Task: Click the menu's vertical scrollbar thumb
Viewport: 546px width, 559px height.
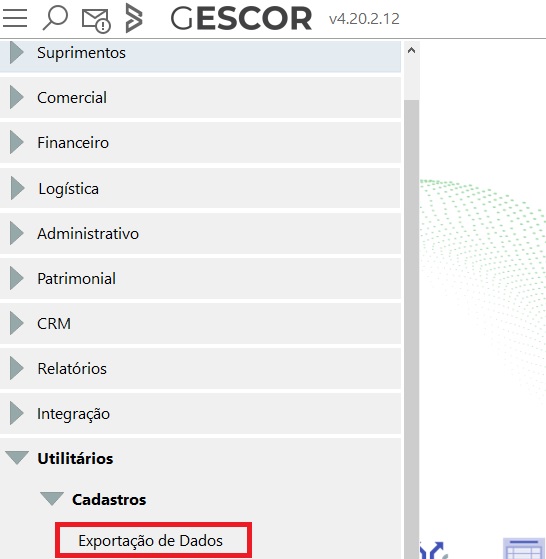Action: pyautogui.click(x=411, y=329)
